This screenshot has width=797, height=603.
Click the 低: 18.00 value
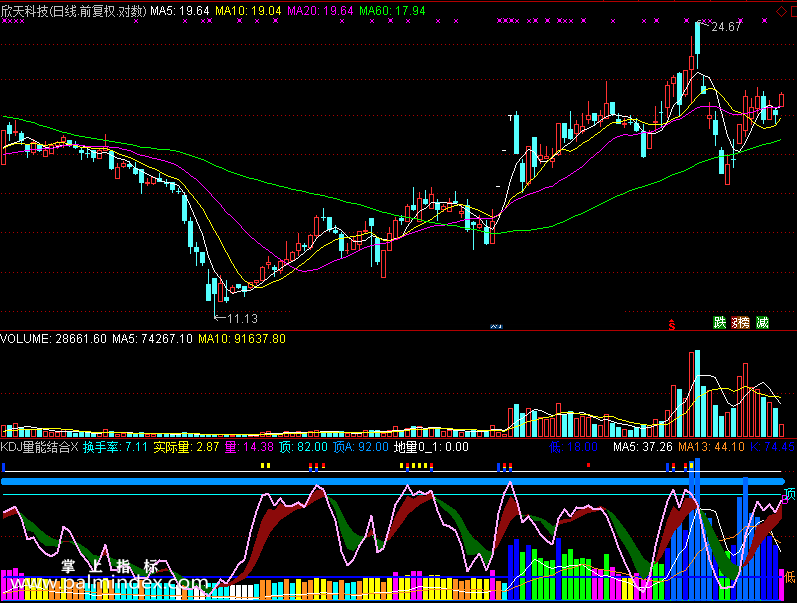pyautogui.click(x=573, y=447)
